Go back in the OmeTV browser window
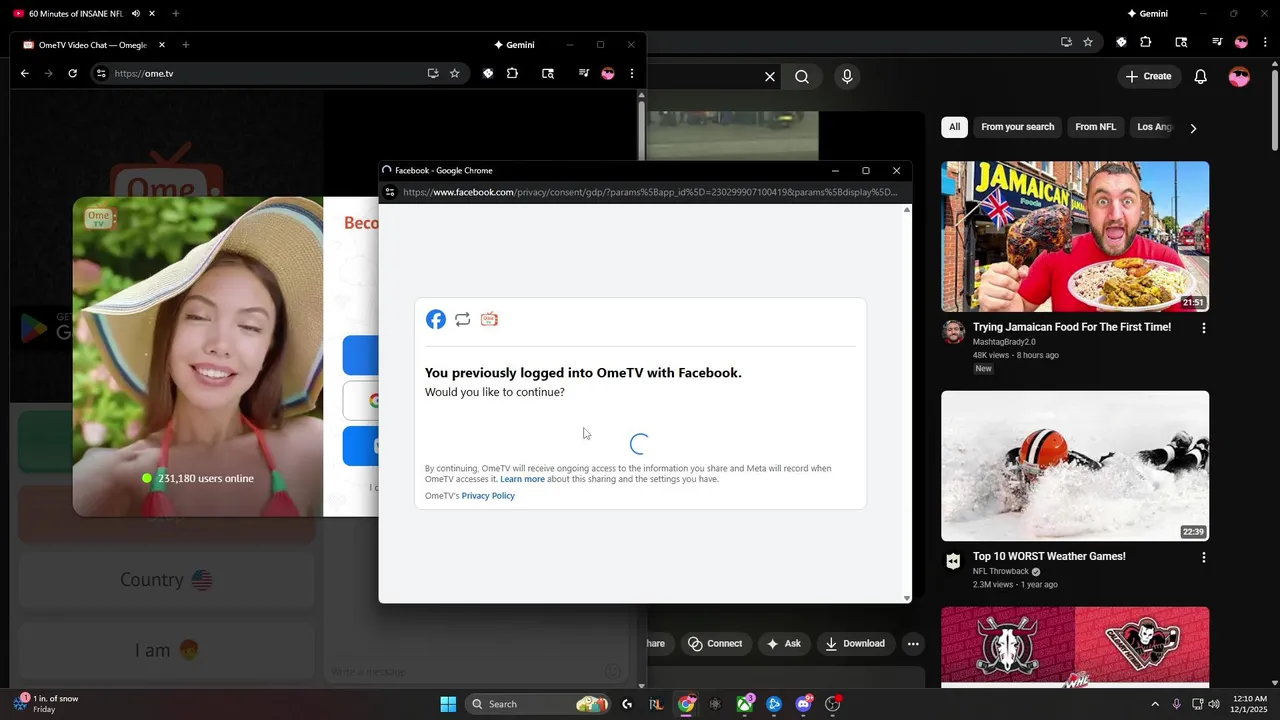This screenshot has width=1280, height=720. pyautogui.click(x=25, y=73)
